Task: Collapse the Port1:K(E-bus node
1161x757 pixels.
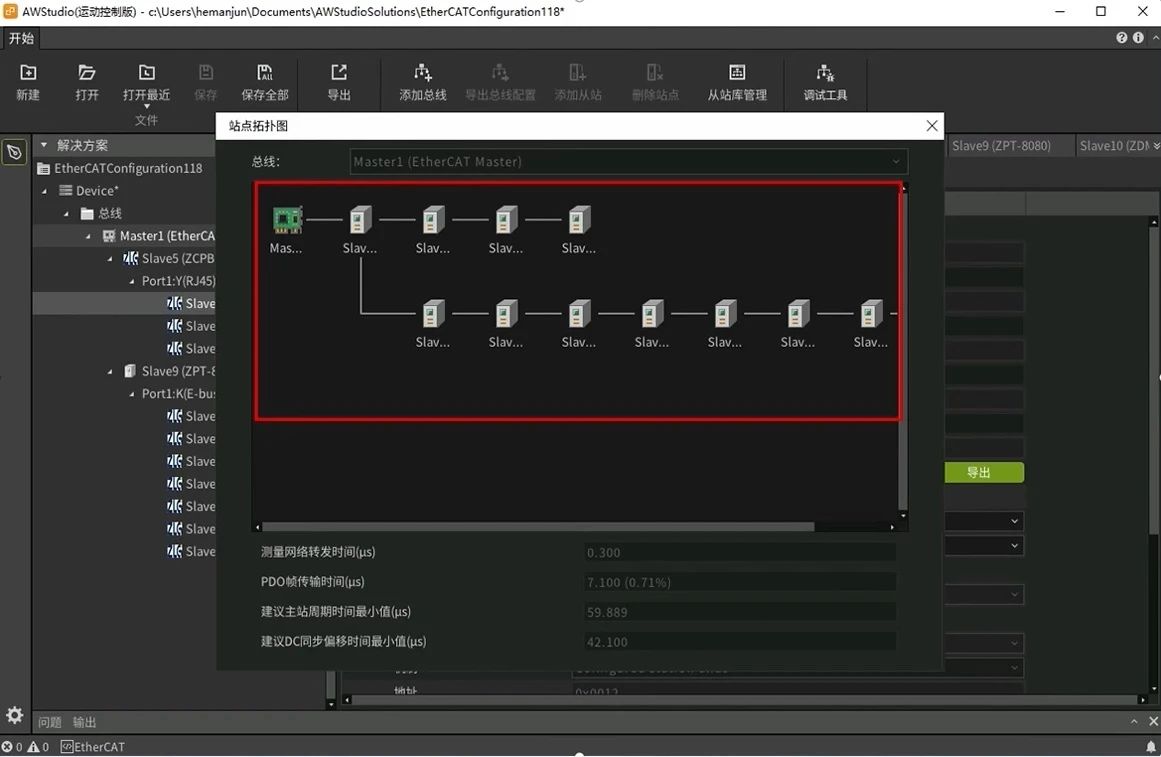Action: point(133,394)
